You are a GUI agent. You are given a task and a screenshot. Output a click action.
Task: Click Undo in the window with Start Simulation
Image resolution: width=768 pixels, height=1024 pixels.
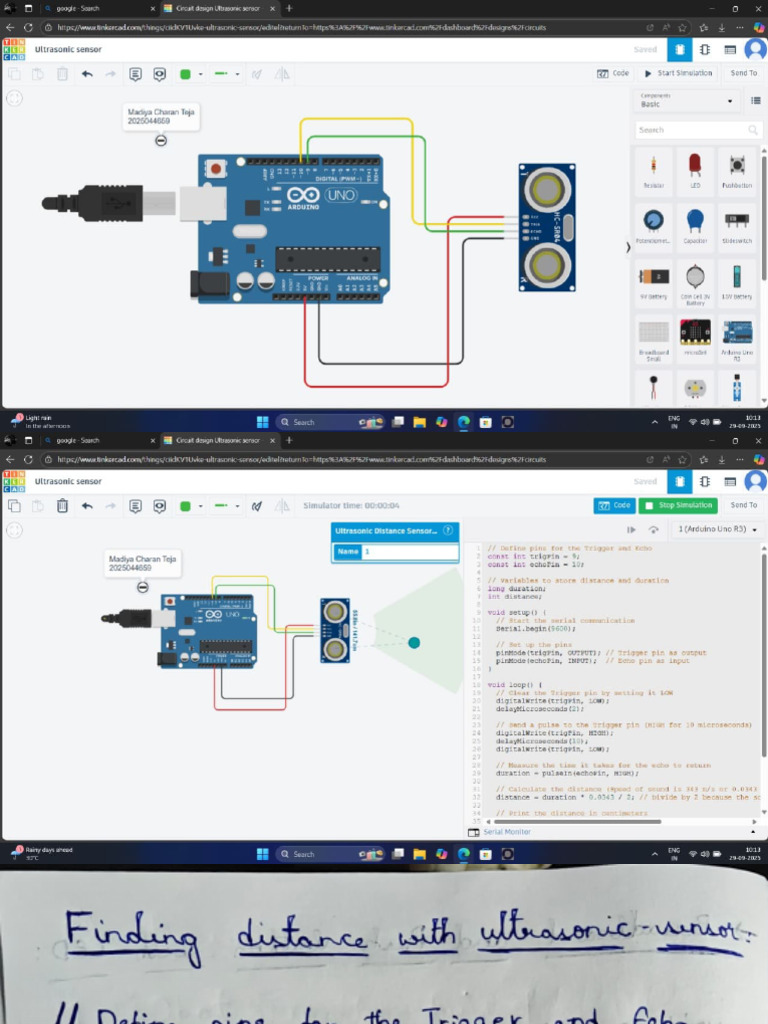[87, 74]
